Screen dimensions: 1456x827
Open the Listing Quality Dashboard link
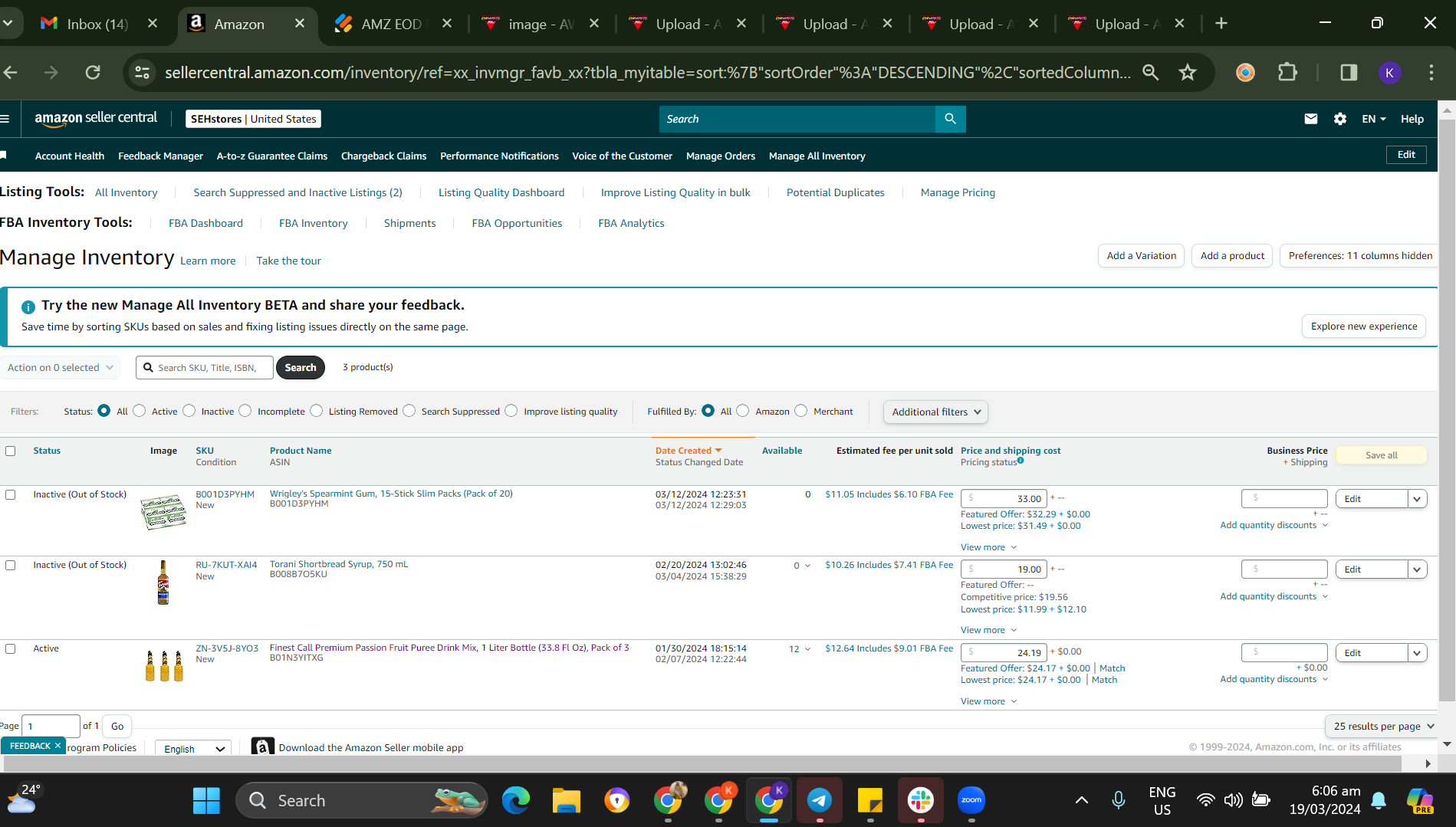[x=501, y=192]
